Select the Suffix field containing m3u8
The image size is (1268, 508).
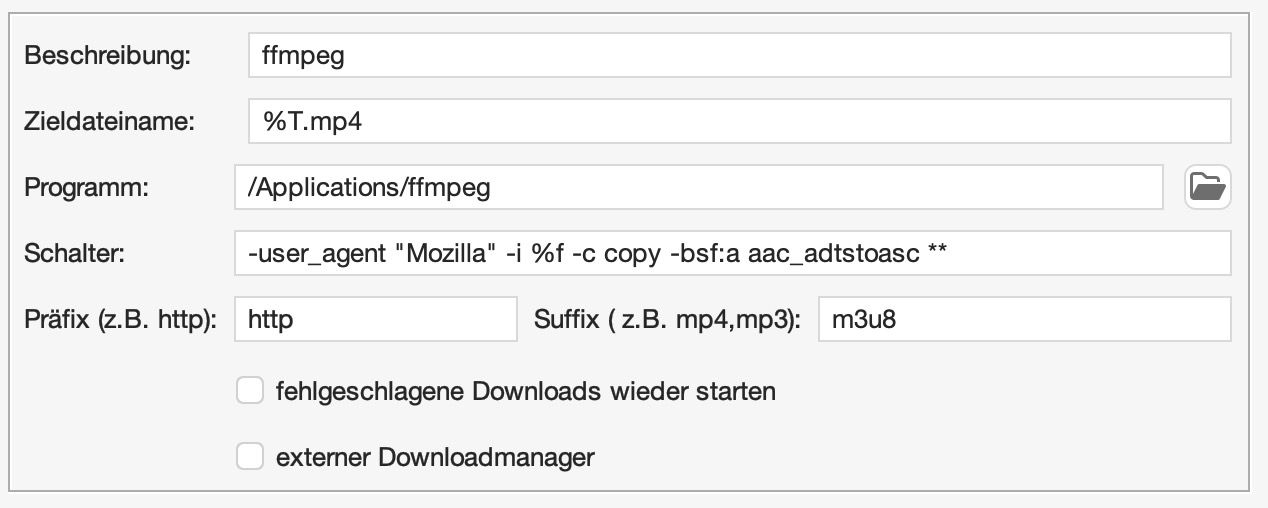1023,320
